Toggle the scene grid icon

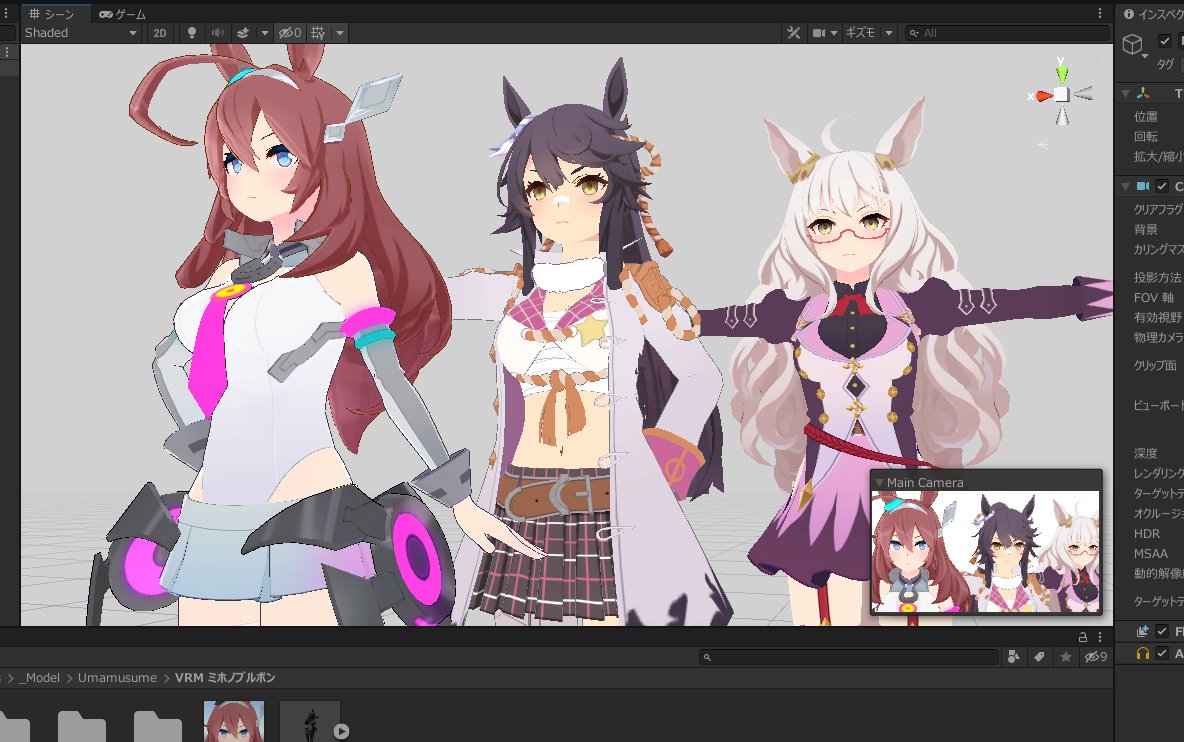tap(318, 32)
